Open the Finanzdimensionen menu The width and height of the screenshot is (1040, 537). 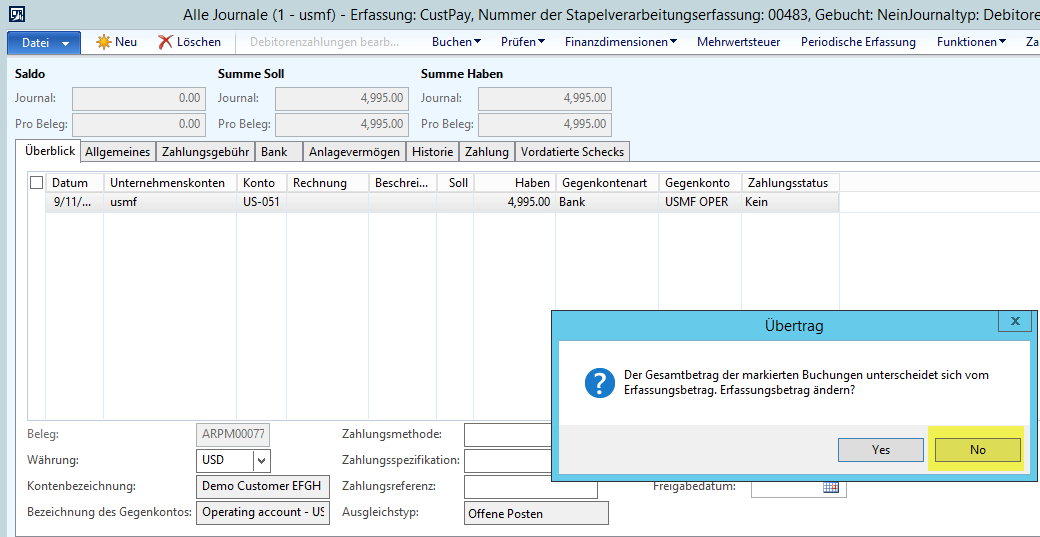tap(620, 42)
